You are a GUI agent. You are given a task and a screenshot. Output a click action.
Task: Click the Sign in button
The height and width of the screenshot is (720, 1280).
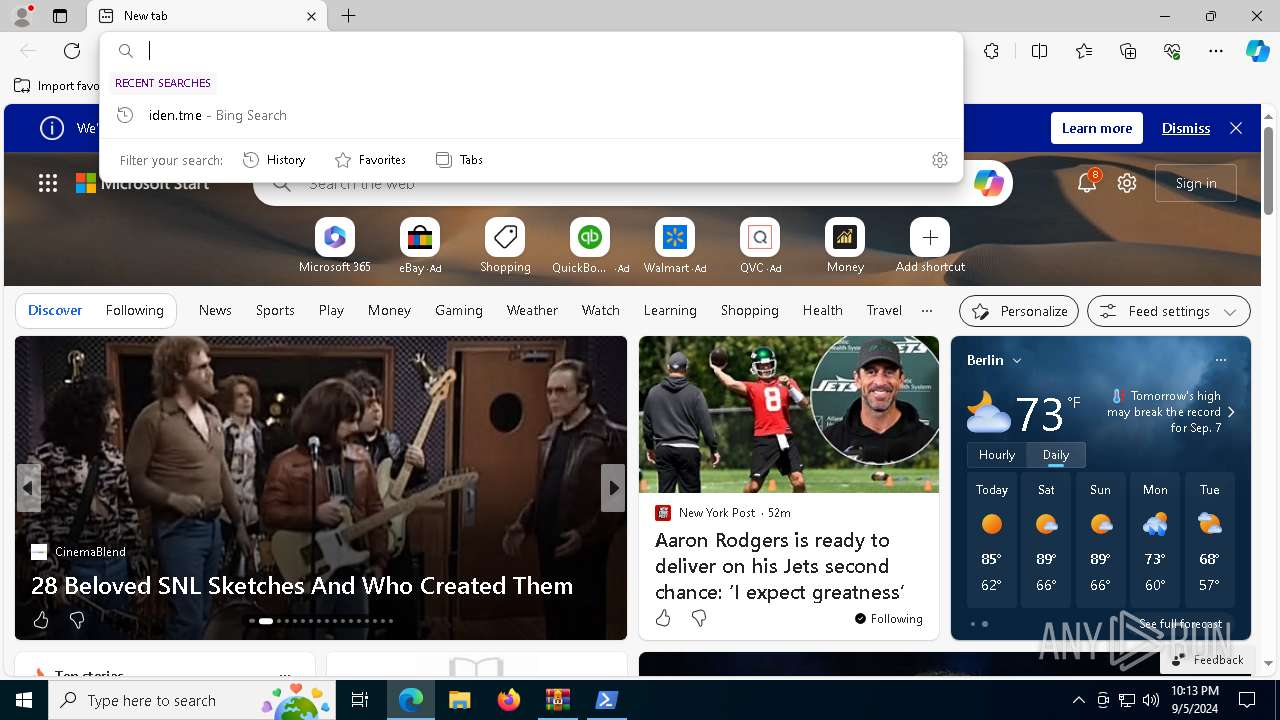click(1196, 183)
